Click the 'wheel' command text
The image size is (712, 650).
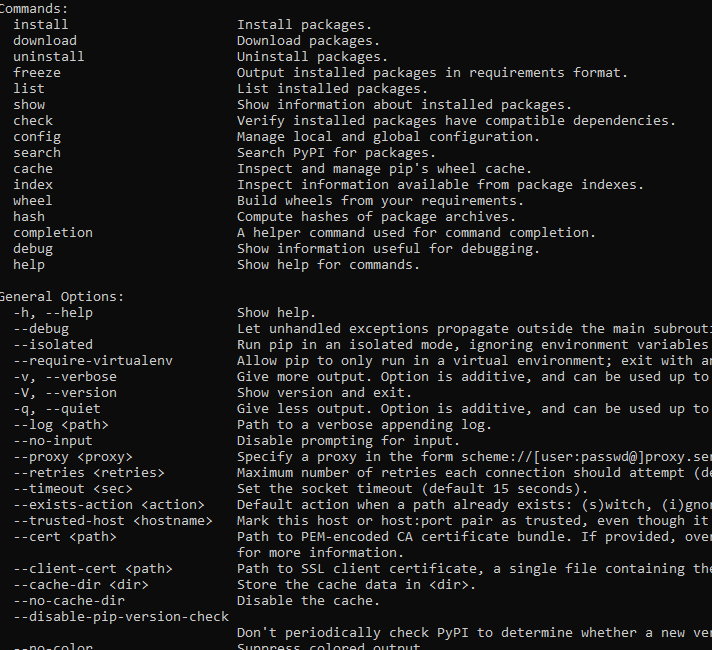[x=33, y=201]
